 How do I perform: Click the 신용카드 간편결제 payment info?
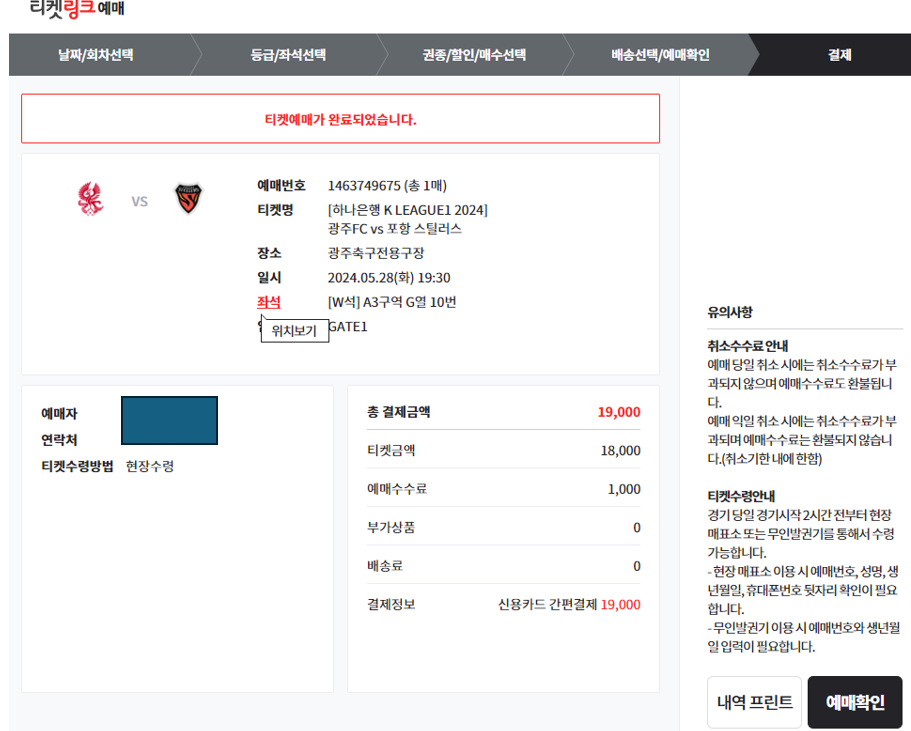click(569, 604)
